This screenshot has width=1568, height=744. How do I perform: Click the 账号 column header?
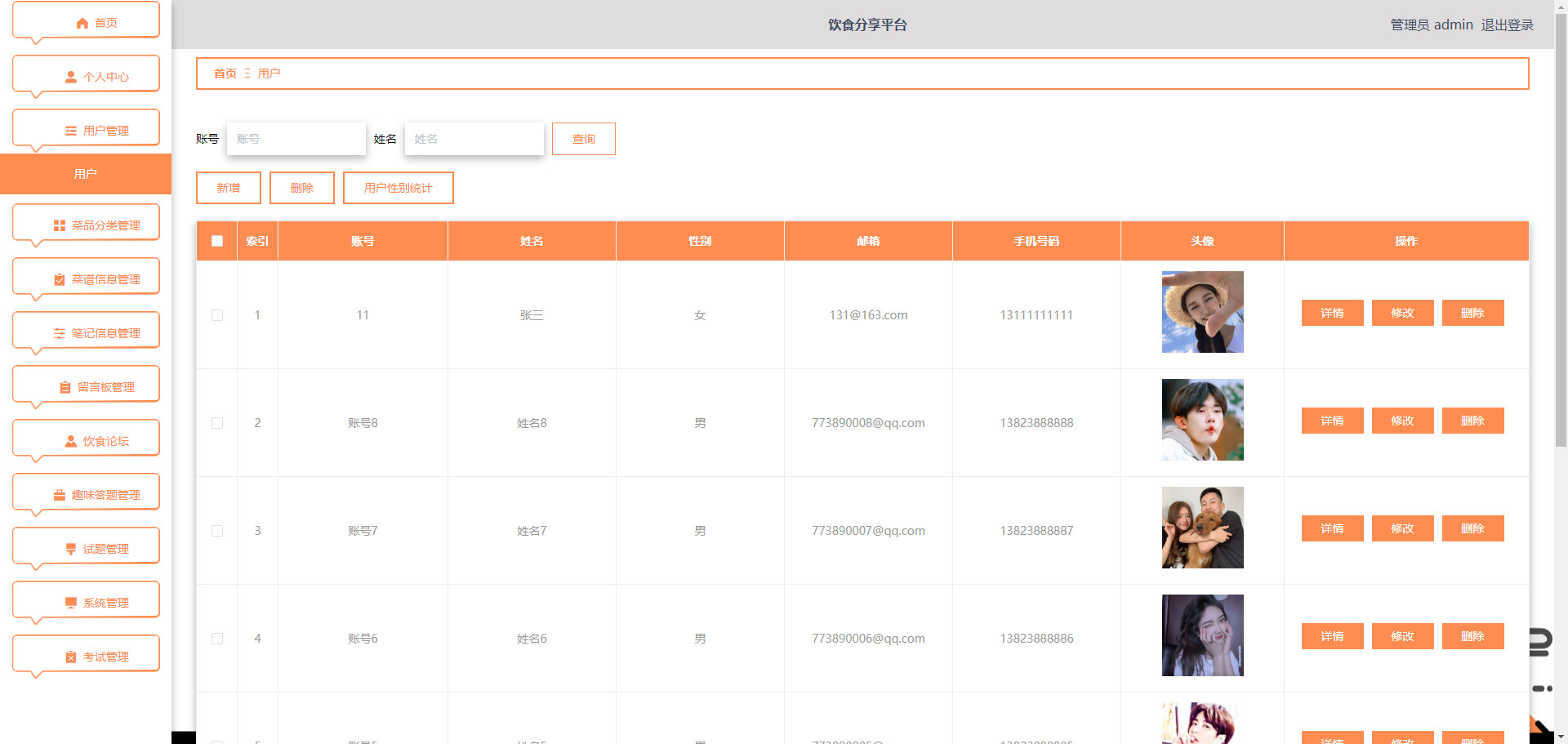[x=363, y=241]
